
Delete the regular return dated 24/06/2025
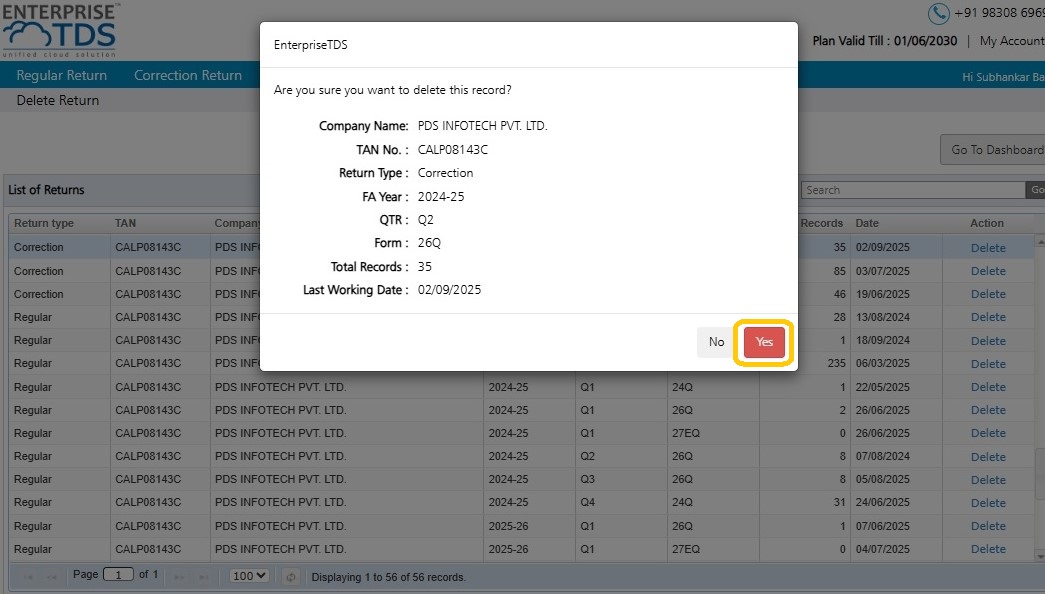pyautogui.click(x=988, y=503)
